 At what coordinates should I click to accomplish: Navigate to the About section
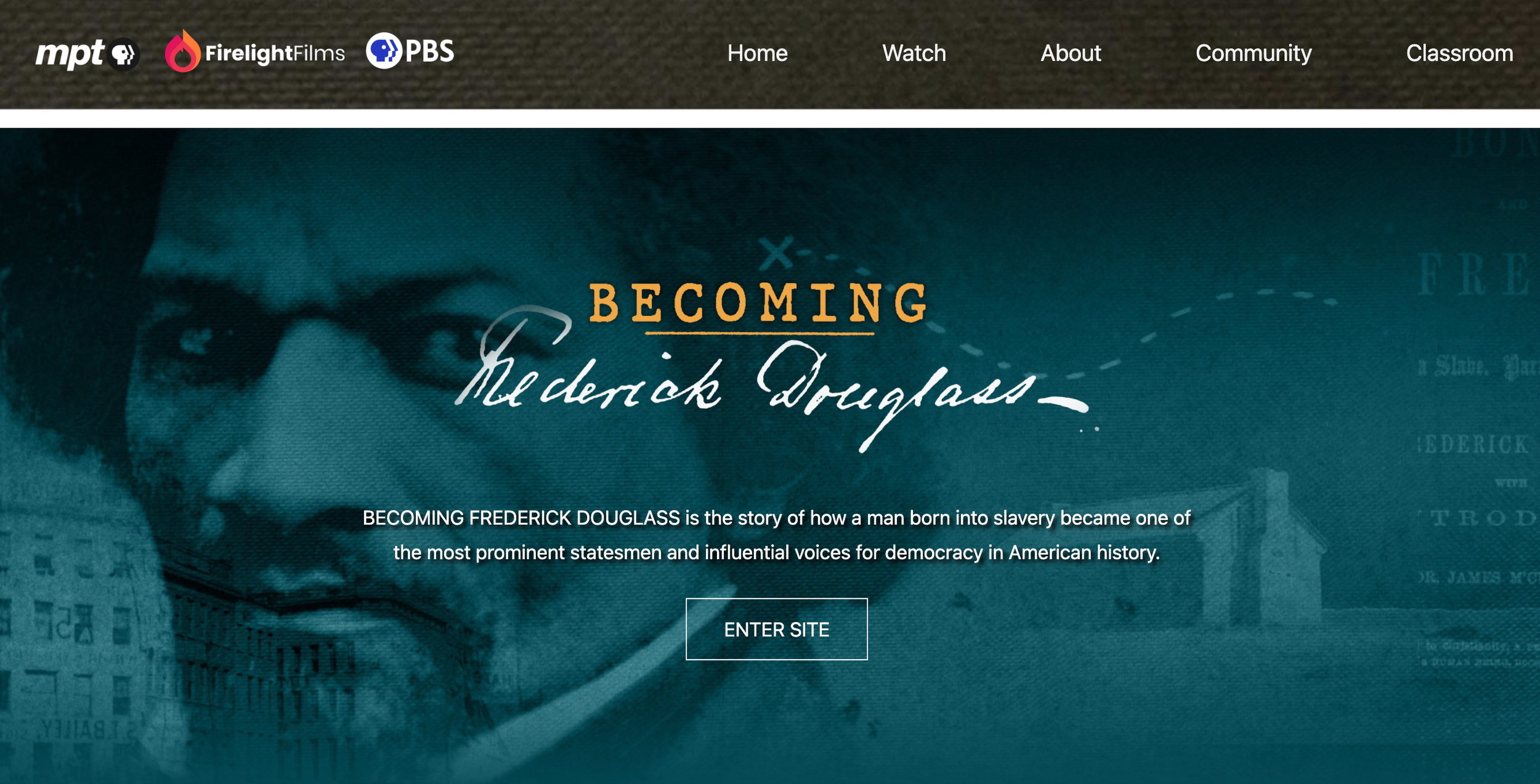(x=1071, y=54)
